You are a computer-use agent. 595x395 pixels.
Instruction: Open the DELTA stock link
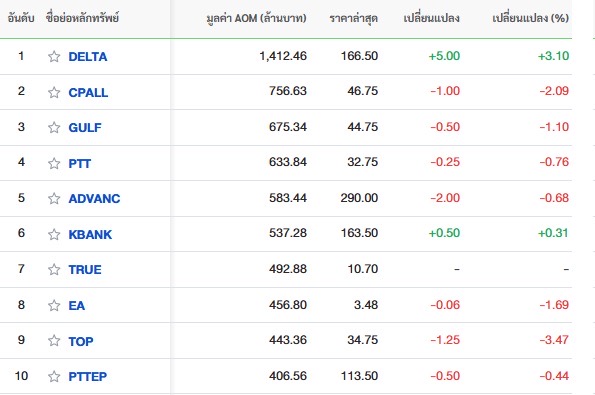[88, 57]
